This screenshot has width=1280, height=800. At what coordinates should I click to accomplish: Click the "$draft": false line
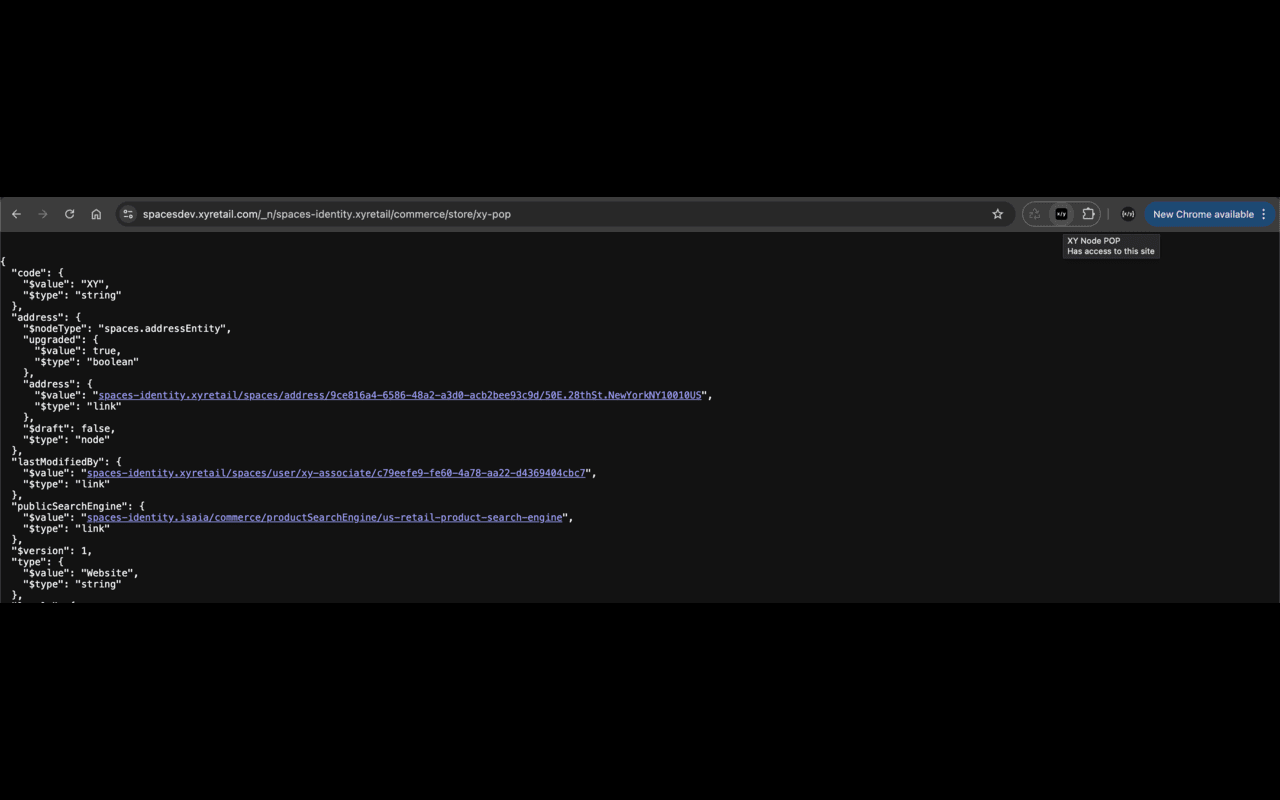point(69,428)
